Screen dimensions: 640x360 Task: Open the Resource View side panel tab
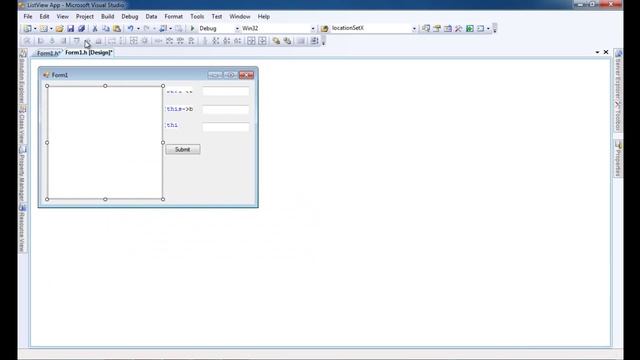(22, 228)
